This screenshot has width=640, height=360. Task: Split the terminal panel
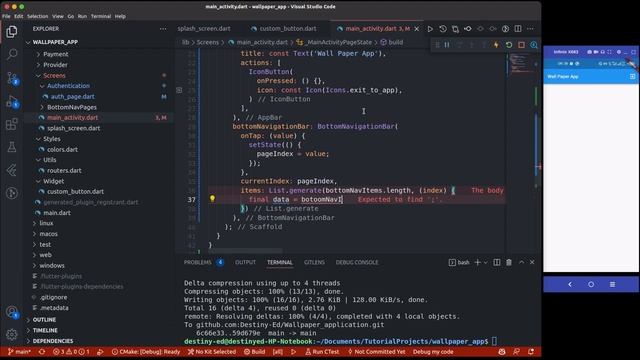[497, 262]
